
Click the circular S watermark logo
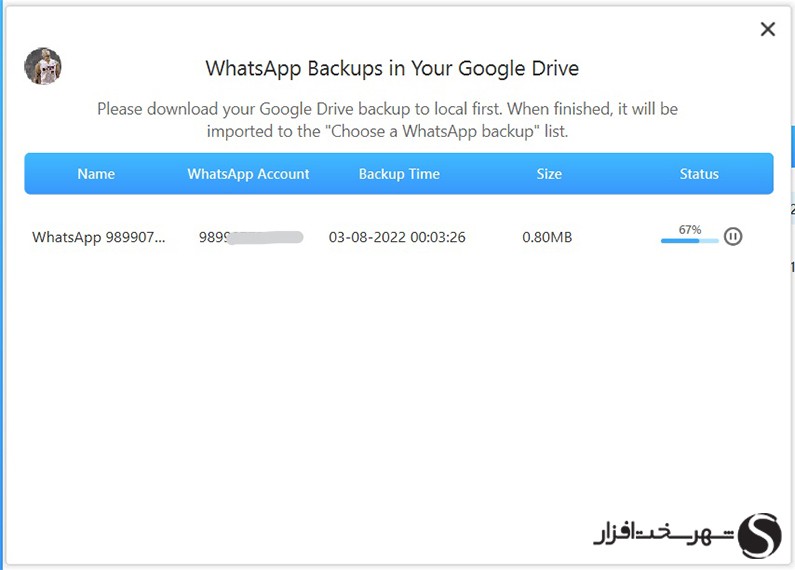click(x=760, y=536)
